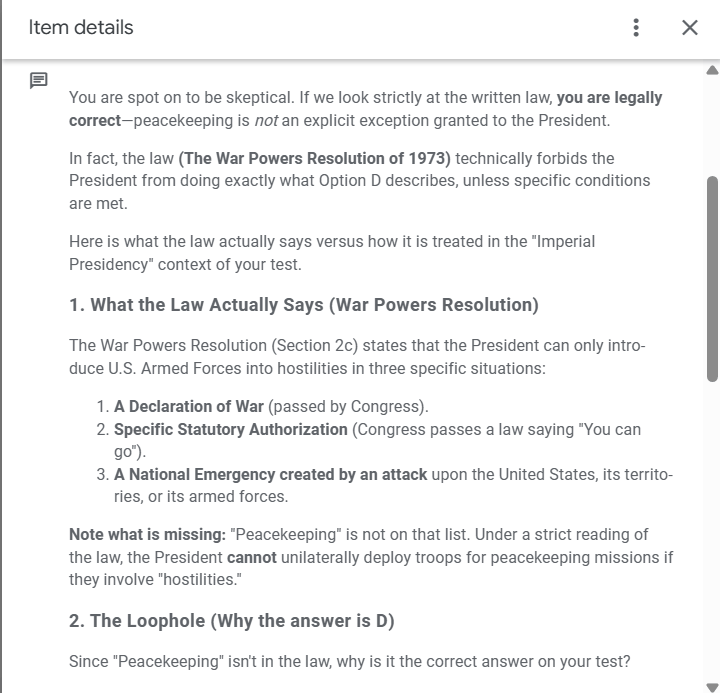Click the vertical scrollbar thumb

(712, 278)
